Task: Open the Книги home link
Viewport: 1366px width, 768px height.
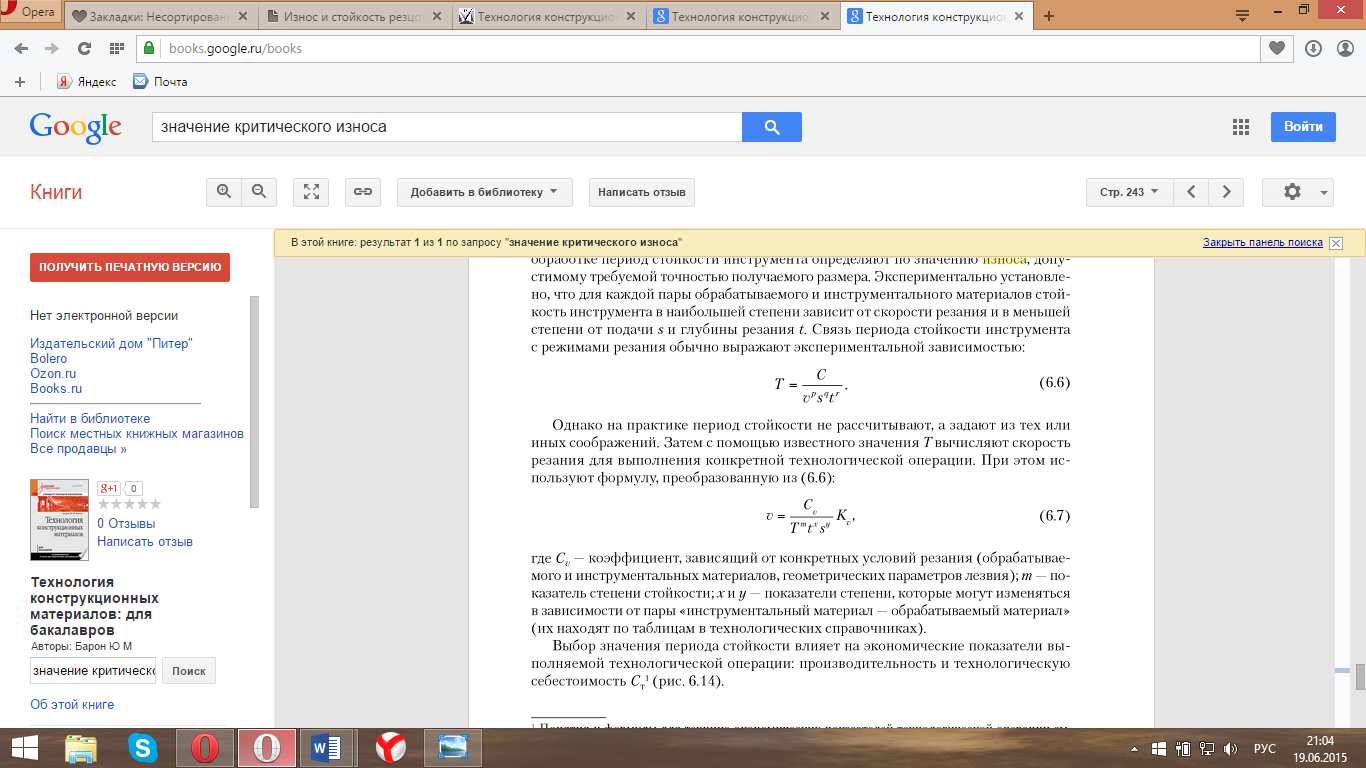Action: click(x=56, y=192)
